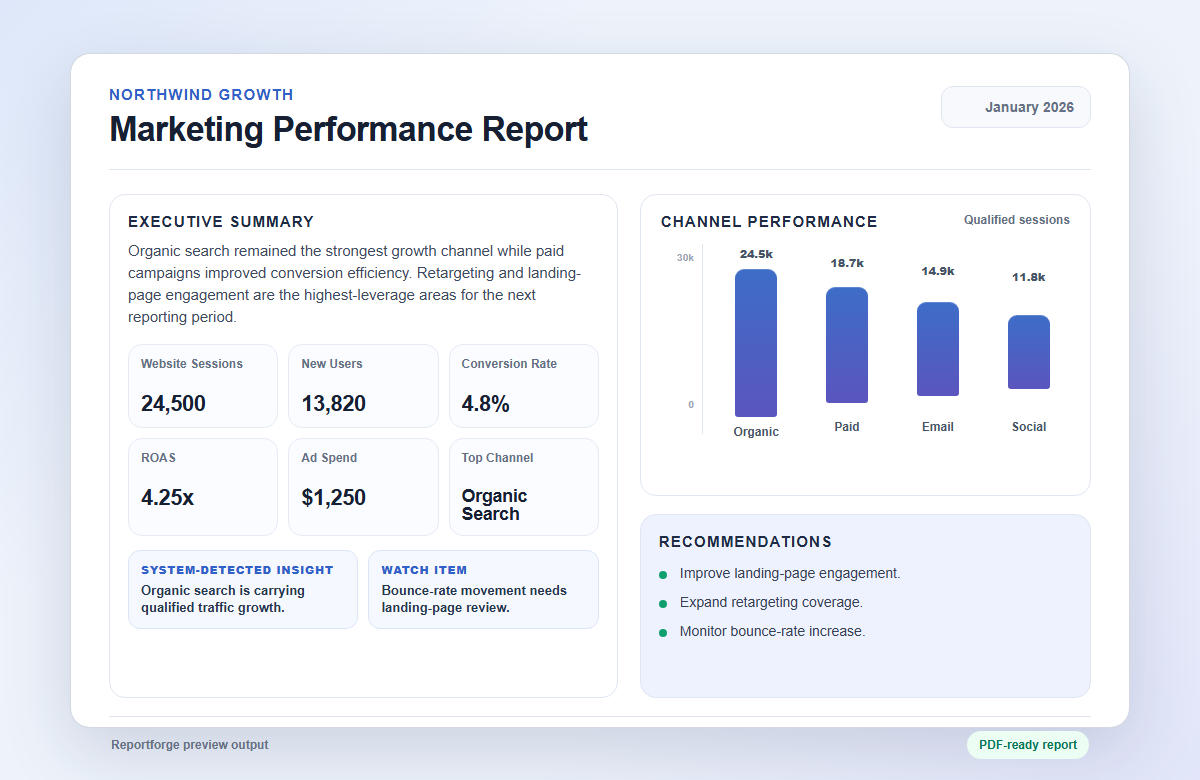Click 'Organic search is carrying qualified traffic' text
This screenshot has width=1200, height=780.
click(x=223, y=599)
